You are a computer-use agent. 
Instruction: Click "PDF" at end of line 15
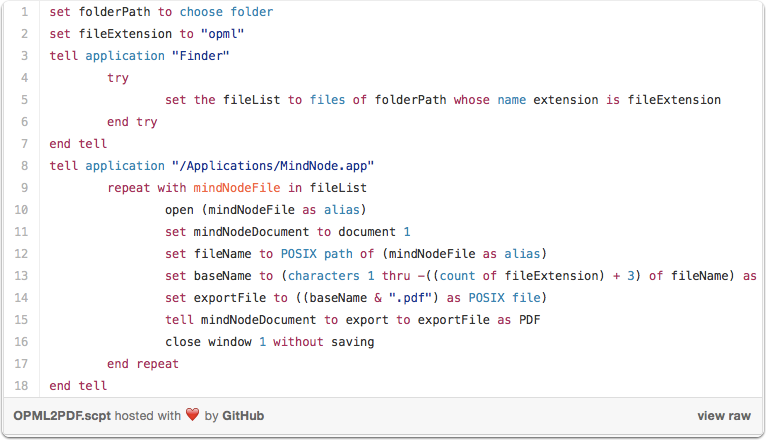coord(530,319)
